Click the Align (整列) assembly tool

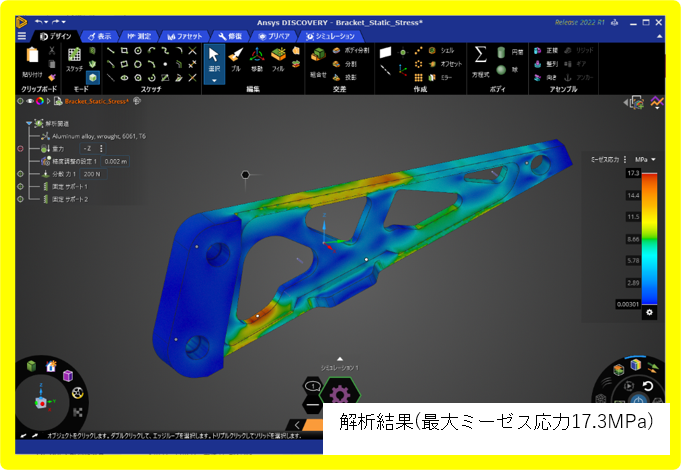pyautogui.click(x=545, y=64)
